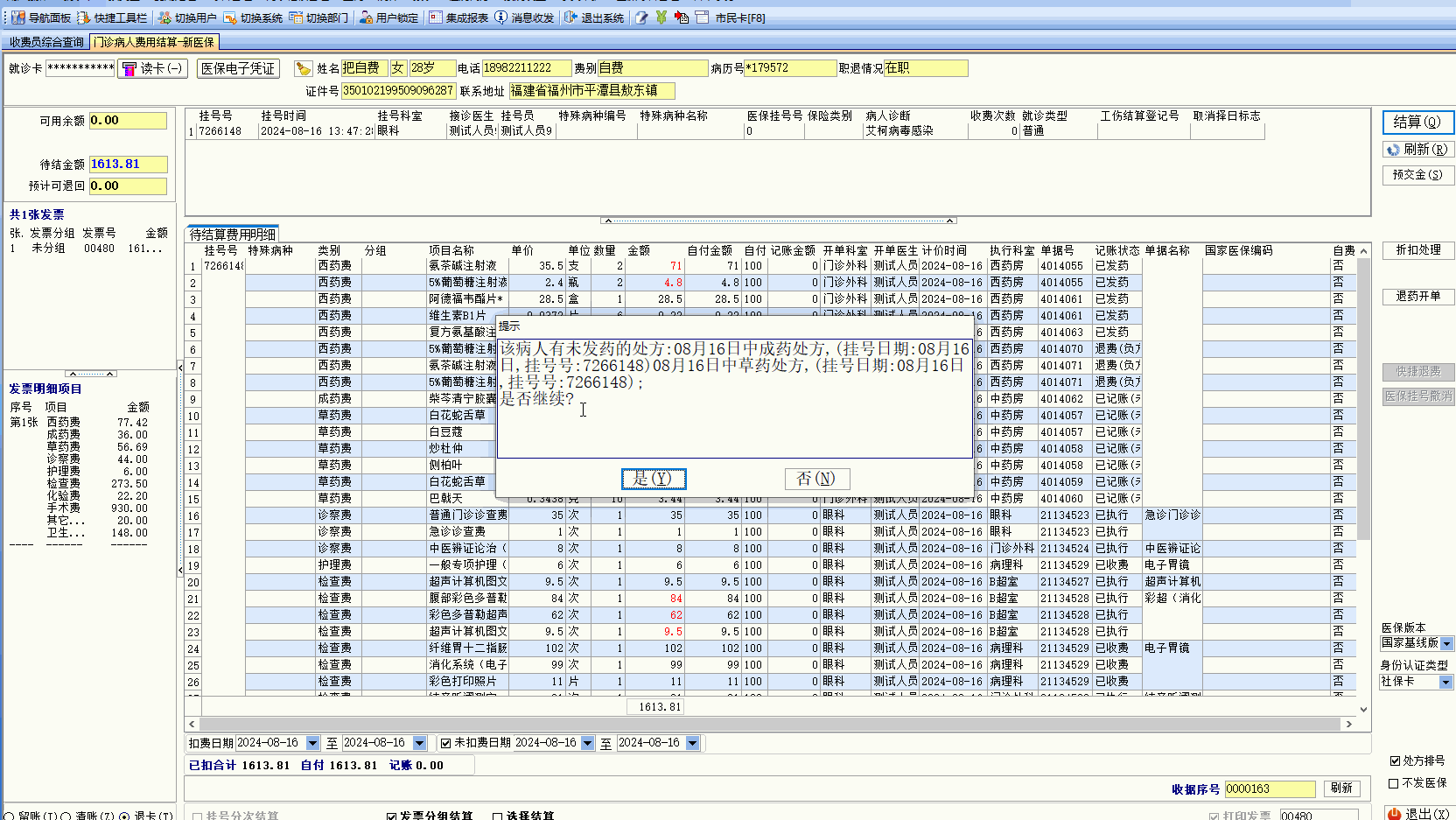Click the 读卡(-) card reader button
Viewport: 1456px width, 820px height.
153,68
